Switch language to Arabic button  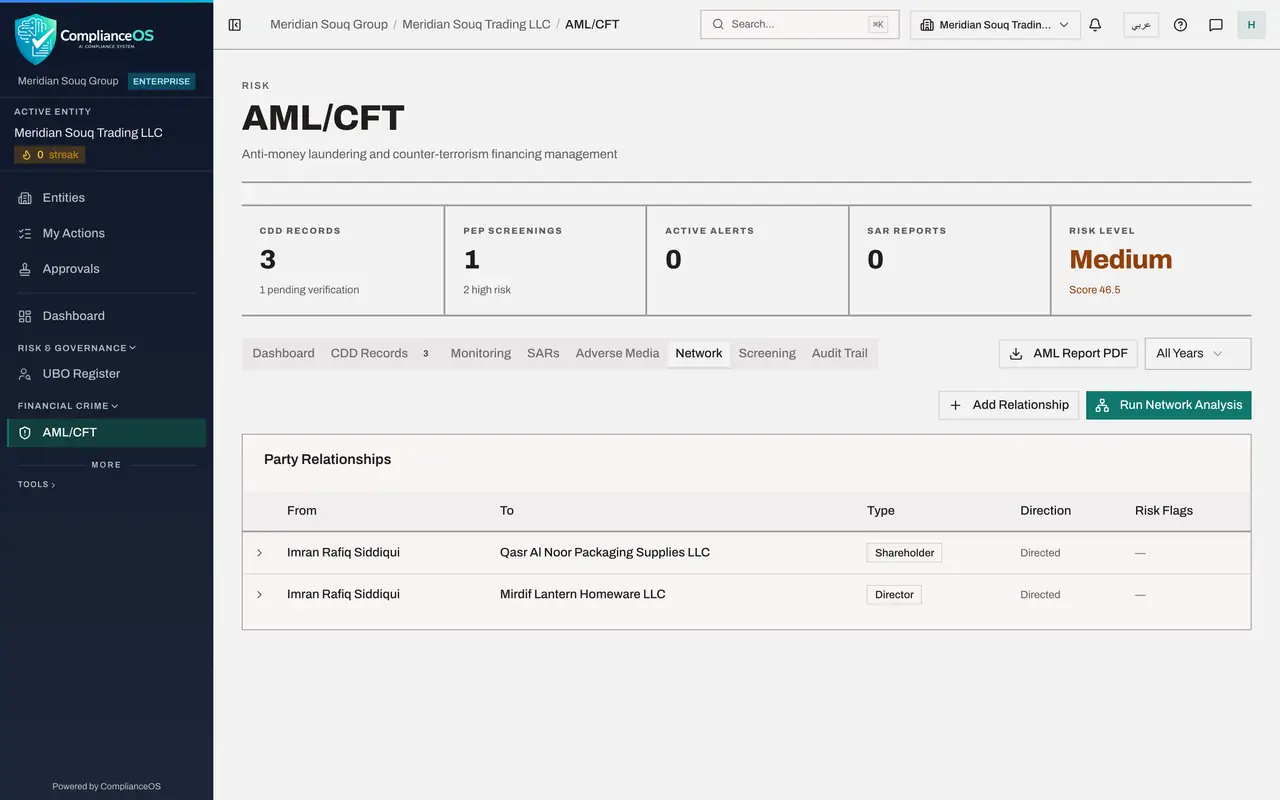click(1141, 25)
